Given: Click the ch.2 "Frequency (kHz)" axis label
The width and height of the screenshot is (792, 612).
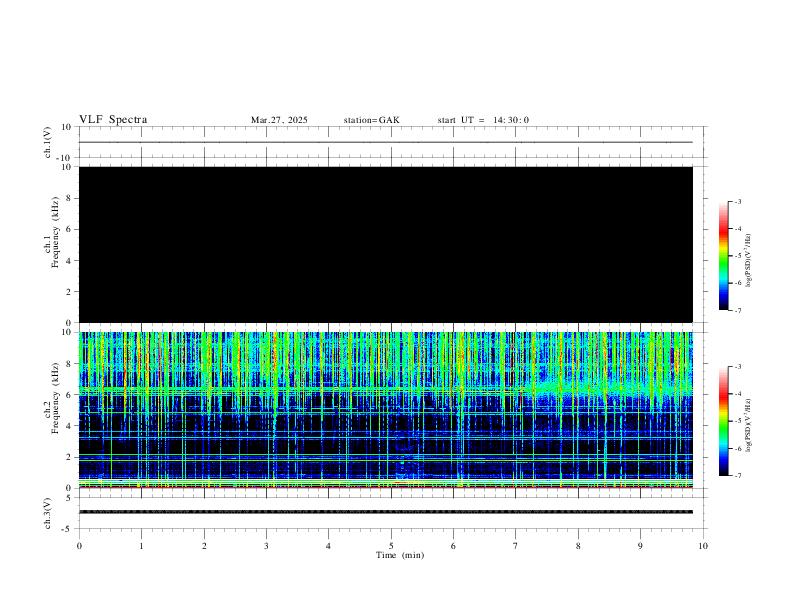Looking at the screenshot, I should coord(55,398).
